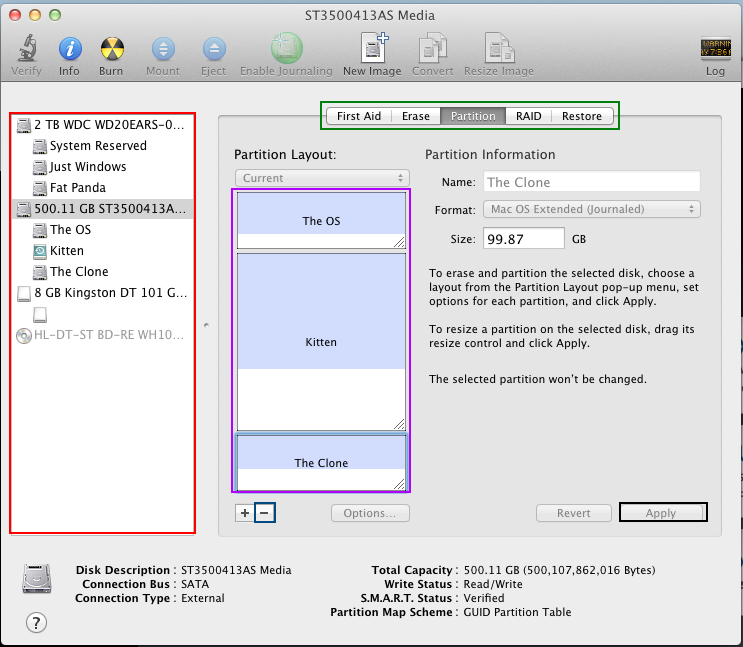Viewport: 743px width, 647px height.
Task: Switch to the Erase tab
Action: click(x=416, y=116)
